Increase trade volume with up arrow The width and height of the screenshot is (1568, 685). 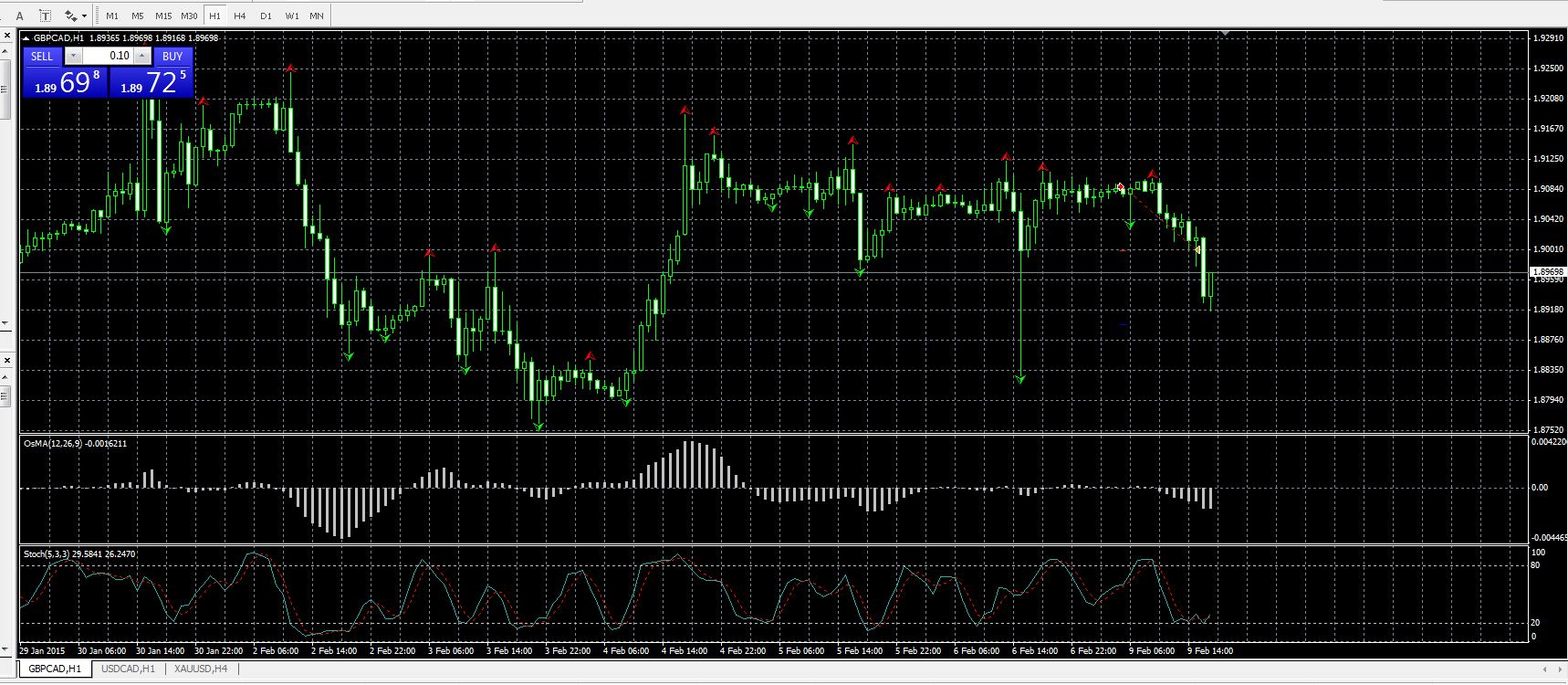[141, 56]
